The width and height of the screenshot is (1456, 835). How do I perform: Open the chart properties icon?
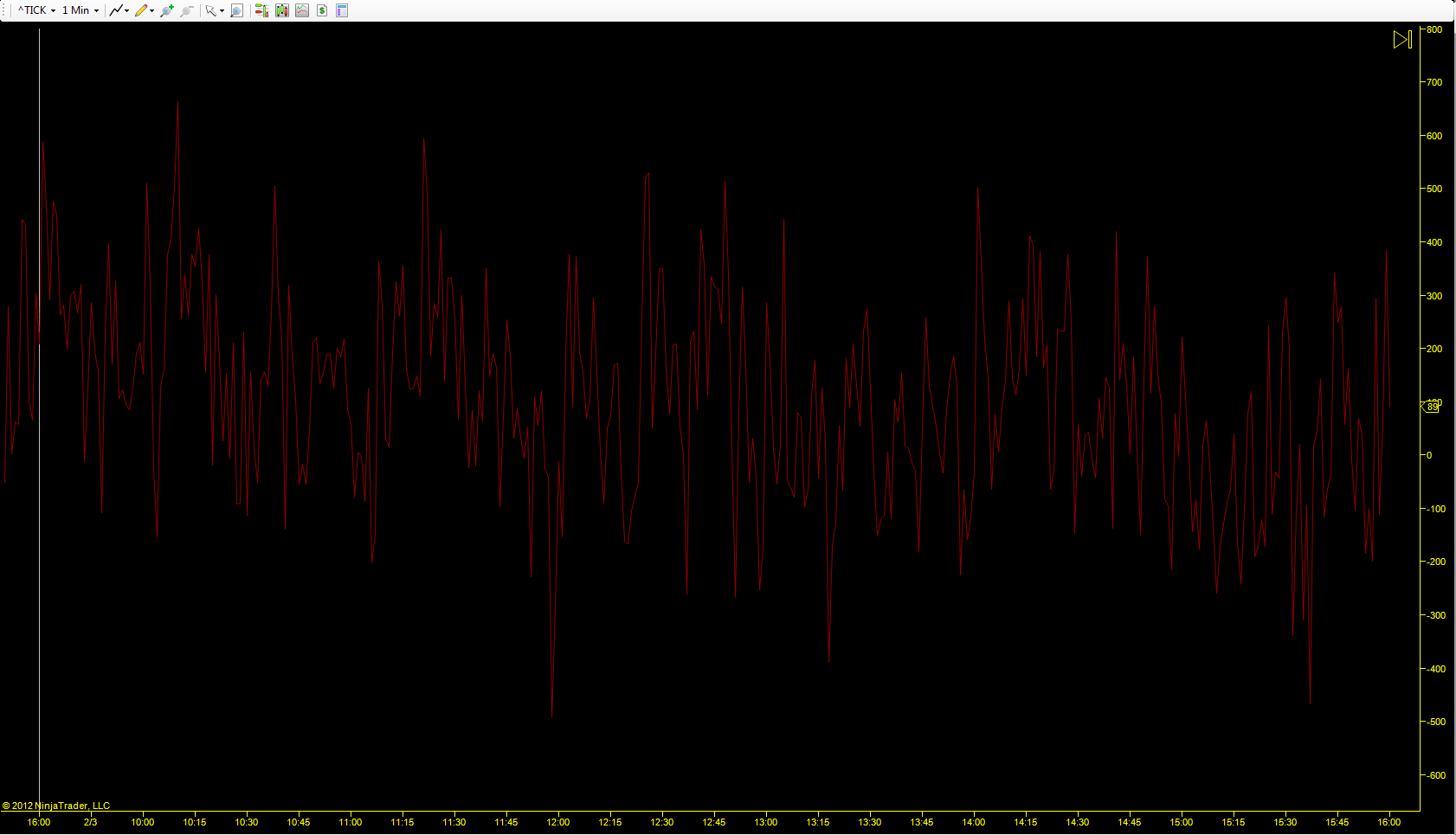342,10
